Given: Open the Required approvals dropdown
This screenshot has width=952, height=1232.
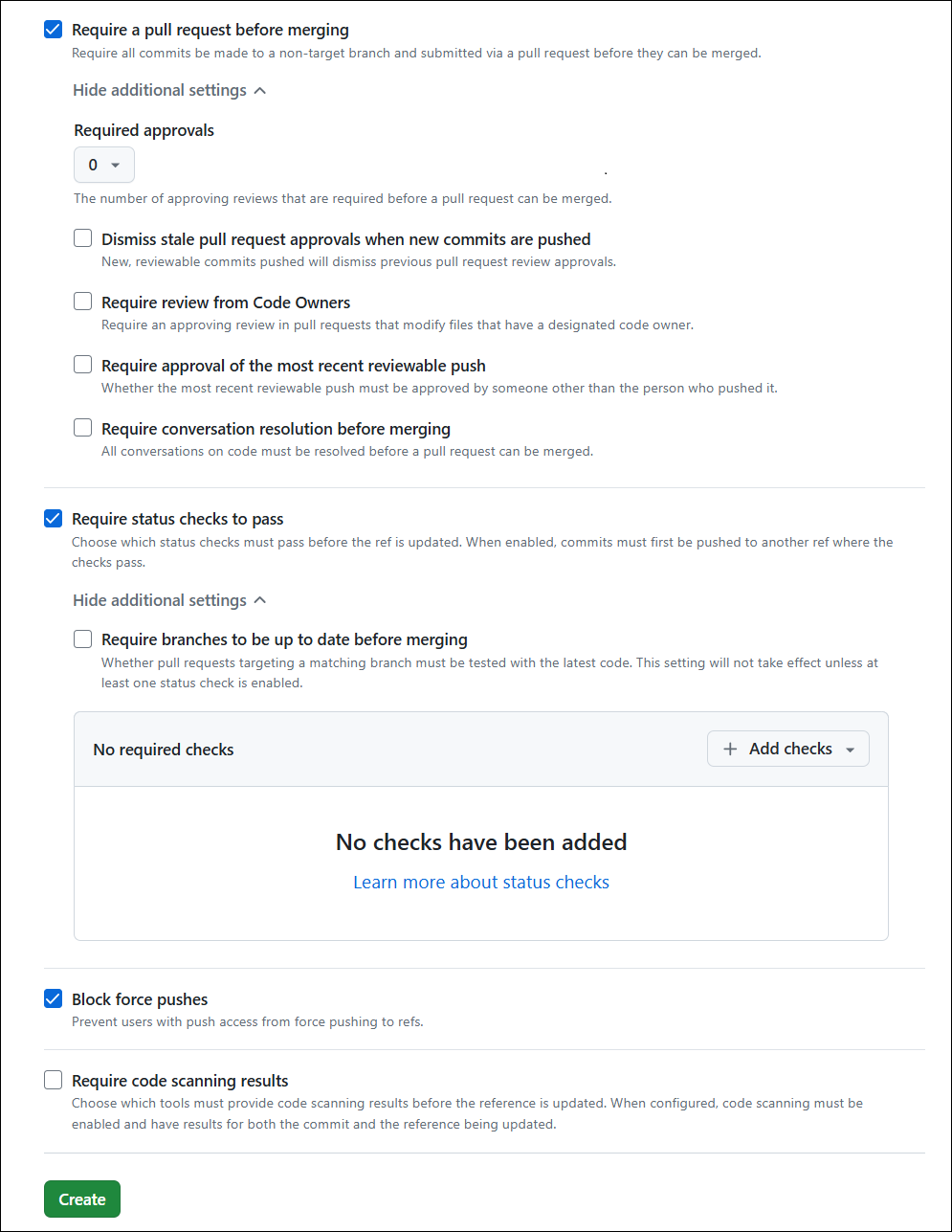Looking at the screenshot, I should click(103, 164).
